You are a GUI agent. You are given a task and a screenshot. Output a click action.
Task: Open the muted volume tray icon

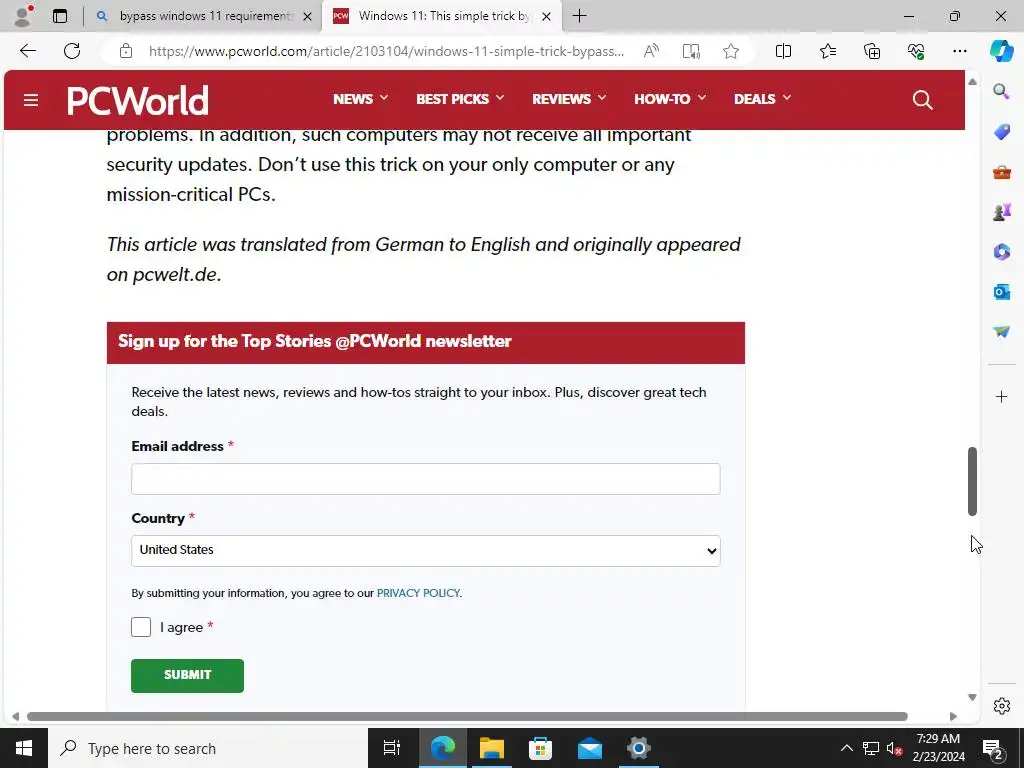895,748
